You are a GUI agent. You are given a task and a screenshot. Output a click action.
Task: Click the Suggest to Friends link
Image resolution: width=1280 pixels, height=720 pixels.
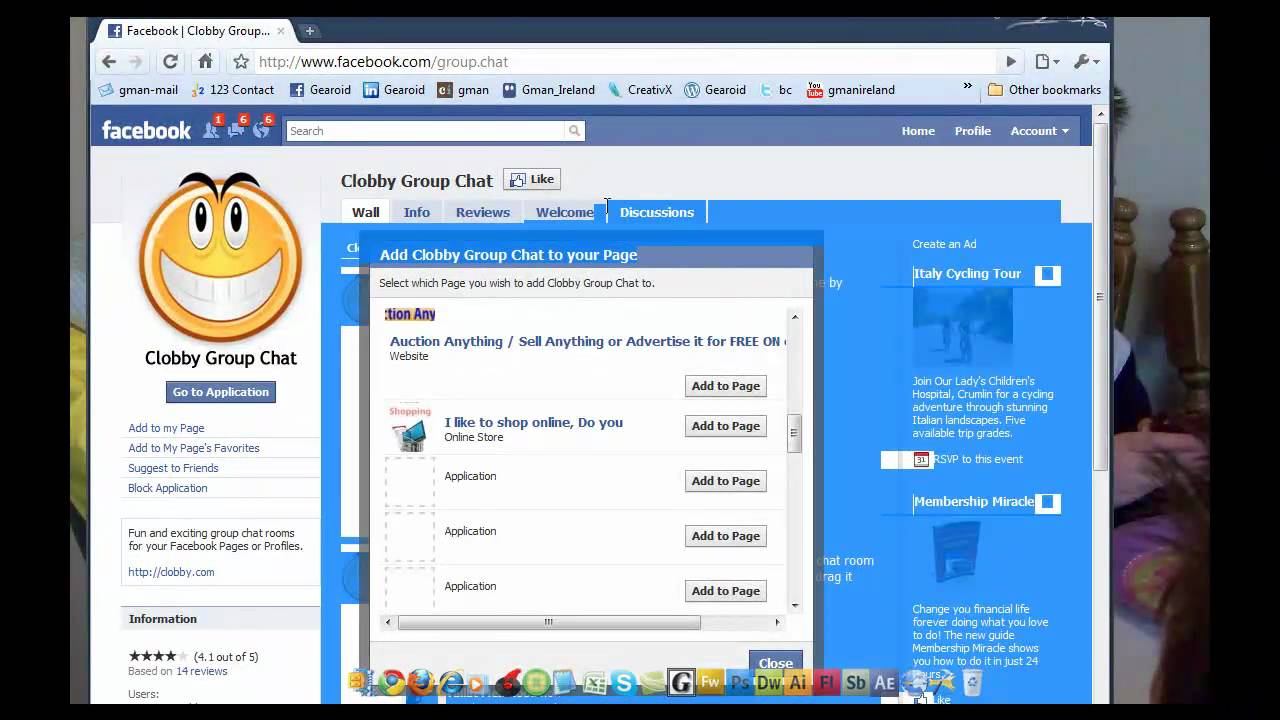[173, 468]
